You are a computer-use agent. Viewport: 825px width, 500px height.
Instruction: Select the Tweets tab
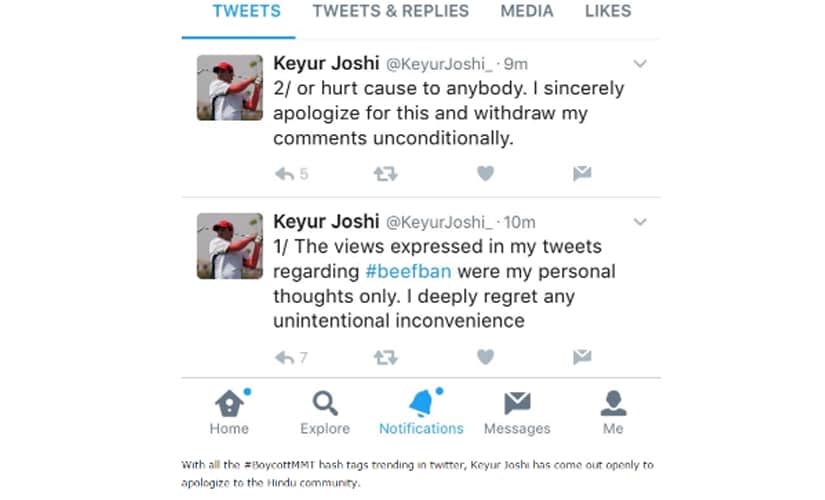246,11
